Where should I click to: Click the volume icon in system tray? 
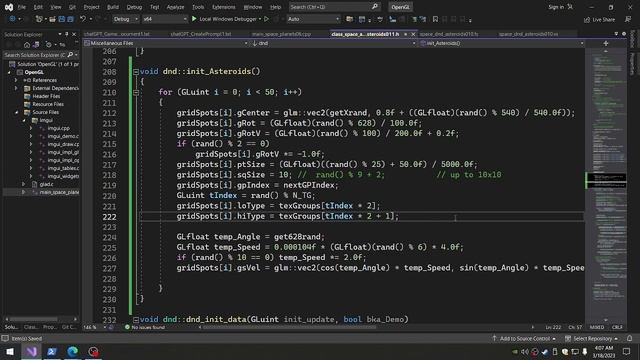524,351
